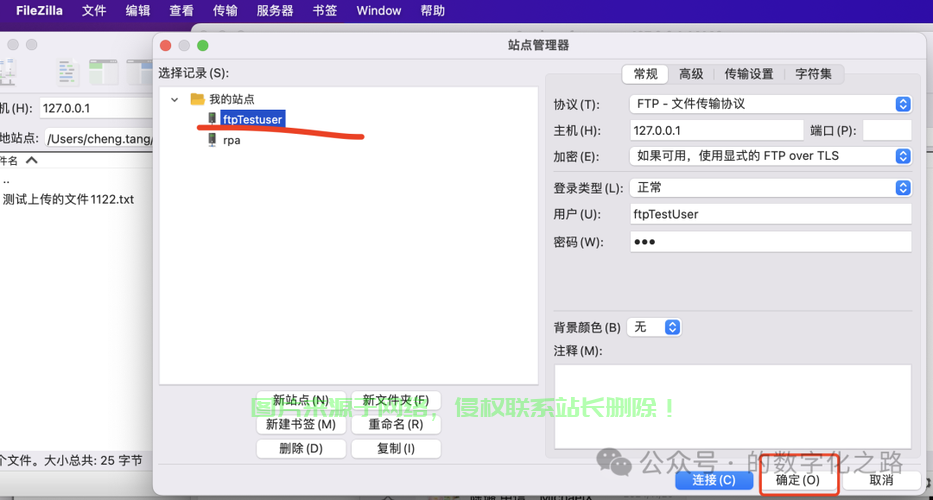The height and width of the screenshot is (500, 933).
Task: Open the 协议 protocol dropdown
Action: pos(770,104)
